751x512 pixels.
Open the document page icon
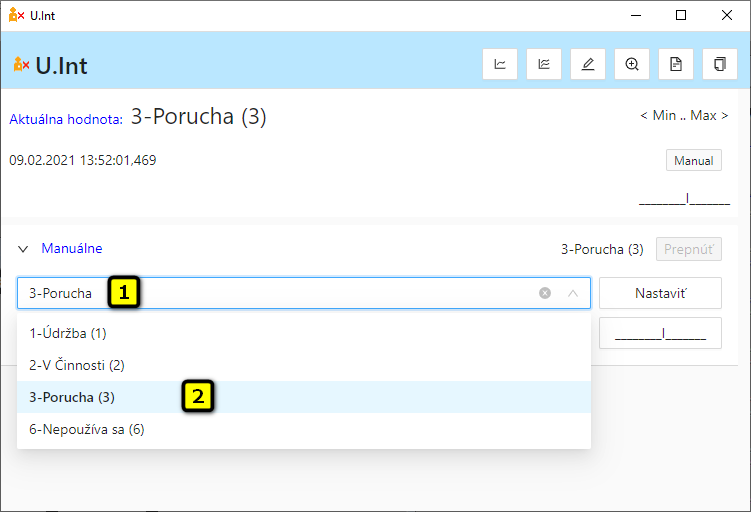click(676, 64)
